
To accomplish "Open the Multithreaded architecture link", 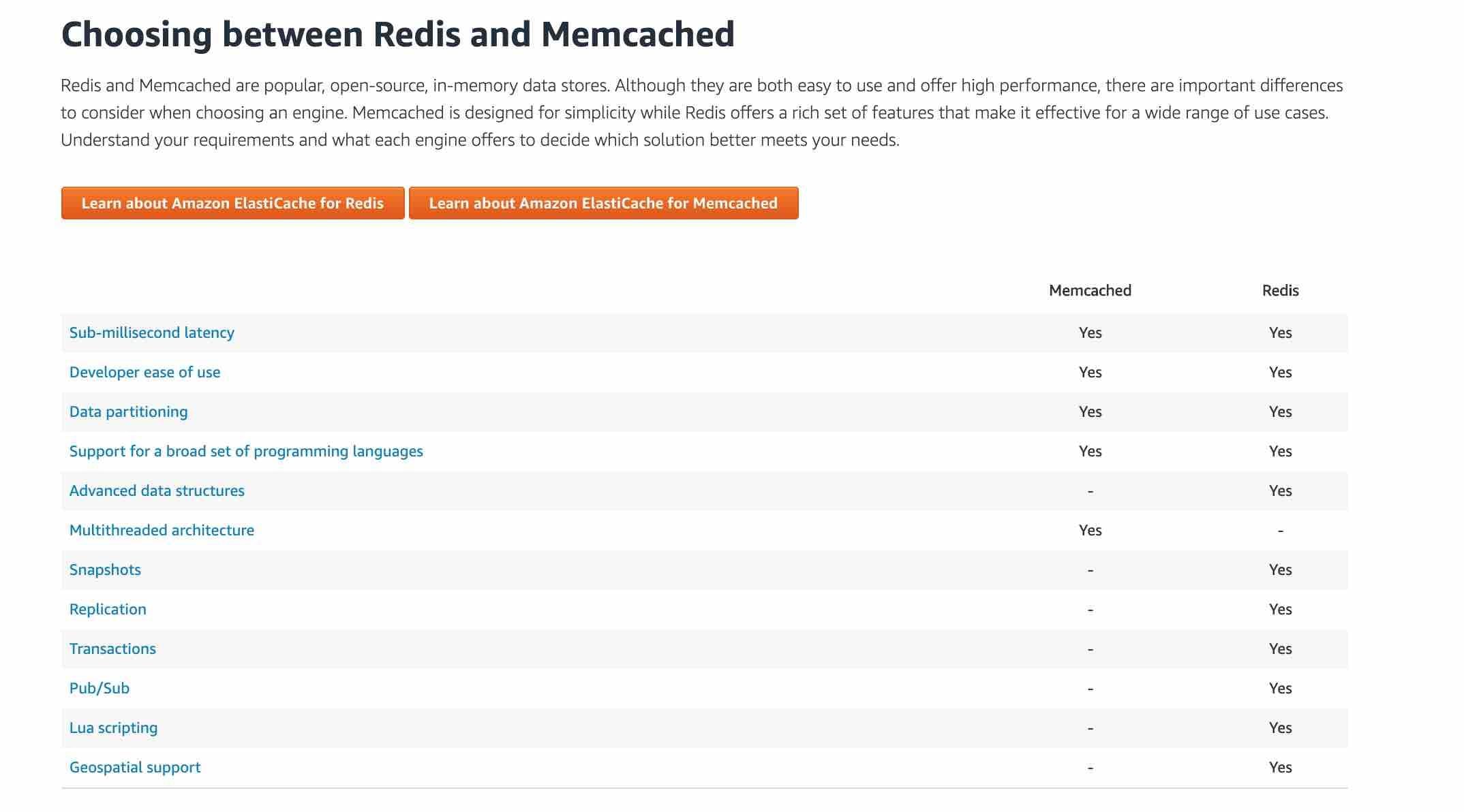I will click(x=162, y=530).
